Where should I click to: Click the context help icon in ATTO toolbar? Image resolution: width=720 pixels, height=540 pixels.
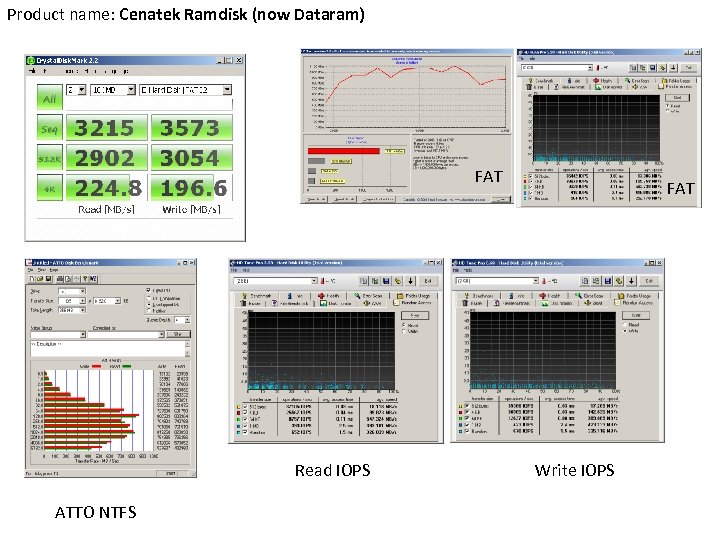coord(93,279)
